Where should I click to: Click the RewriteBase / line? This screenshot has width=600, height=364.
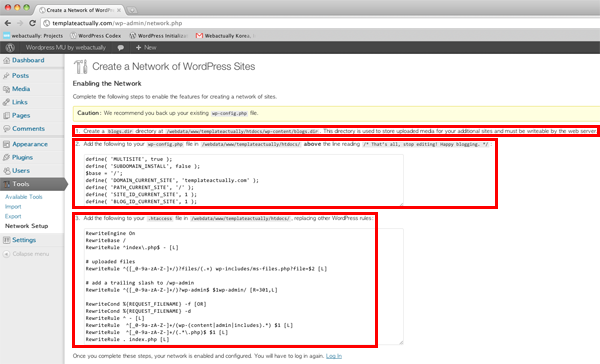[106, 240]
